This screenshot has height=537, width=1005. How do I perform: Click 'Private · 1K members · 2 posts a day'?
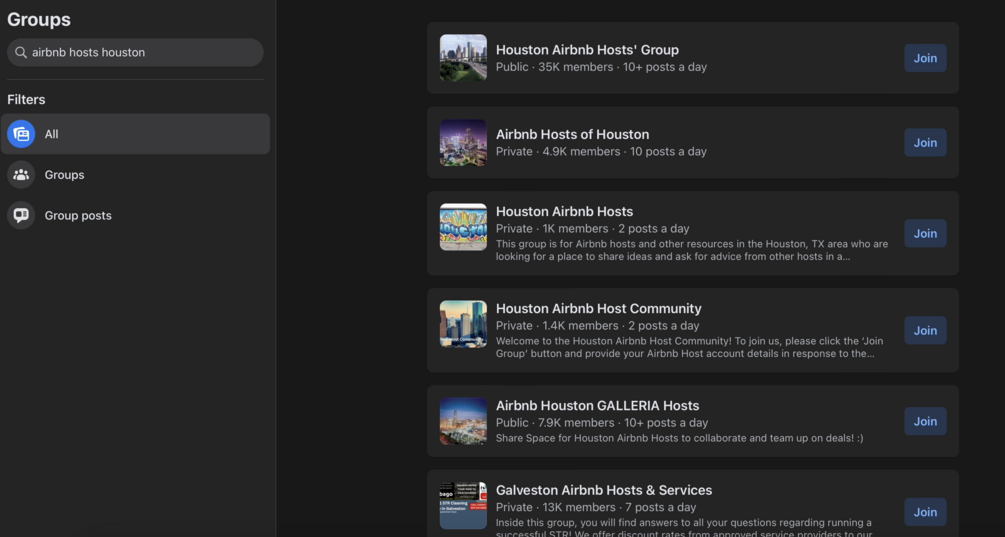click(x=592, y=228)
